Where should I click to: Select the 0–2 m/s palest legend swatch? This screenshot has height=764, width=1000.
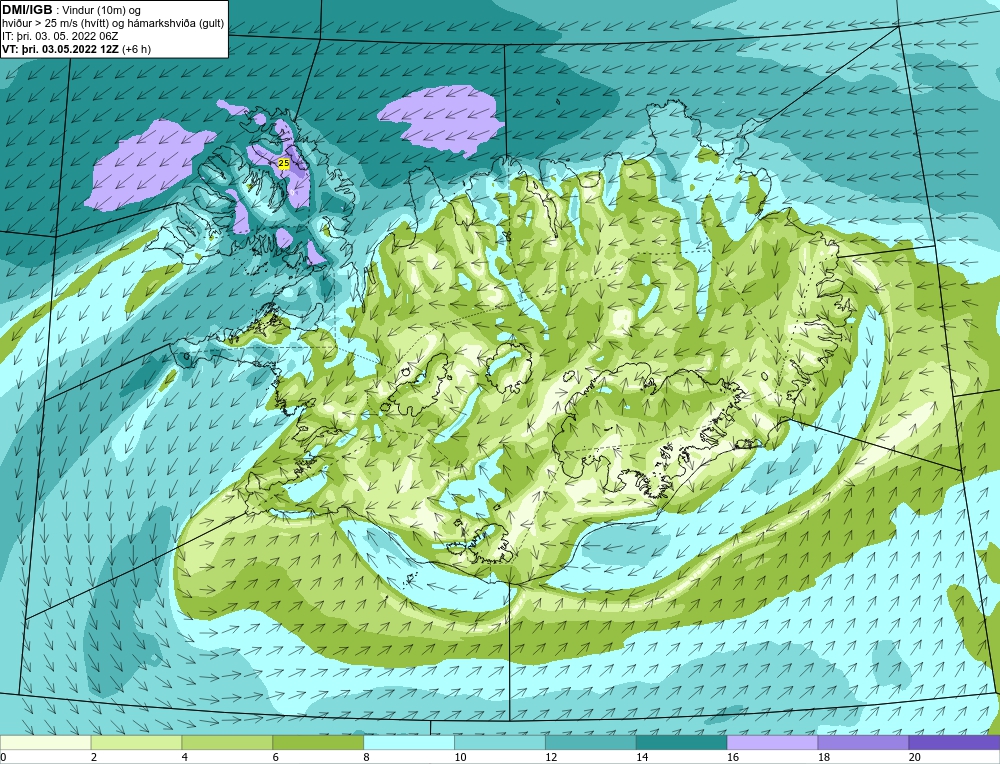46,742
